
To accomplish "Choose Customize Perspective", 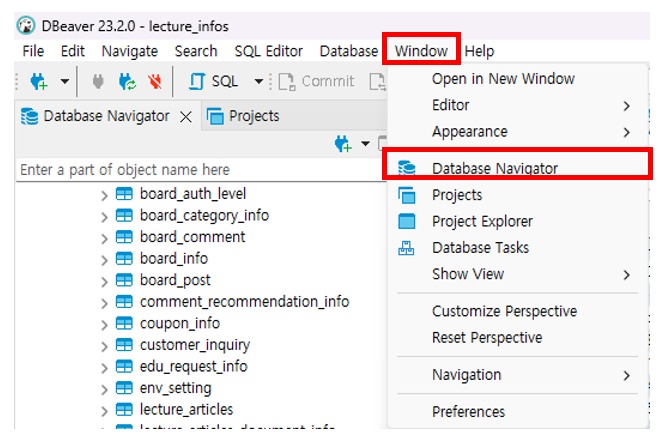I will tap(505, 312).
